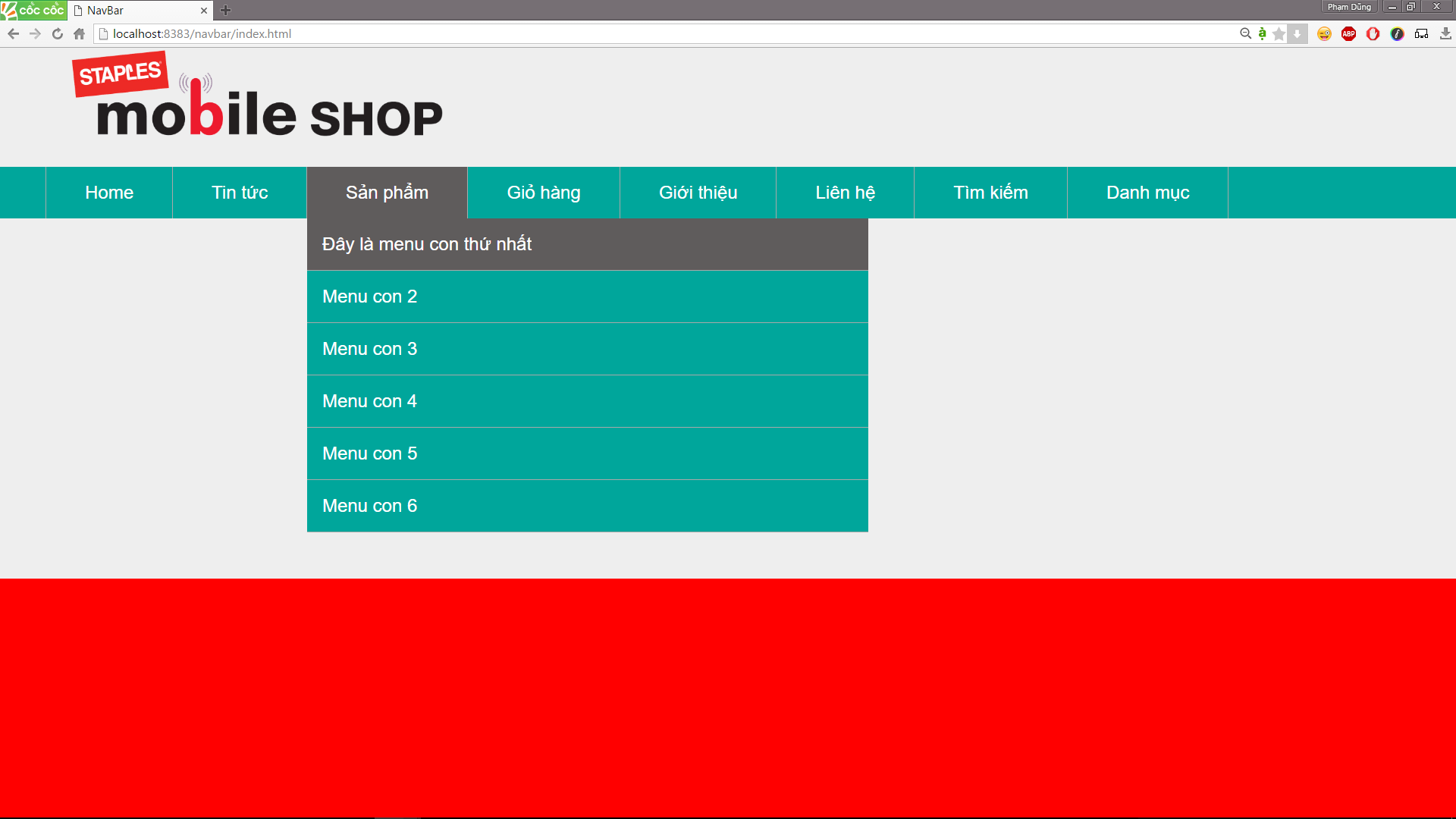Click the browser back arrow
1456x819 pixels.
pyautogui.click(x=13, y=33)
